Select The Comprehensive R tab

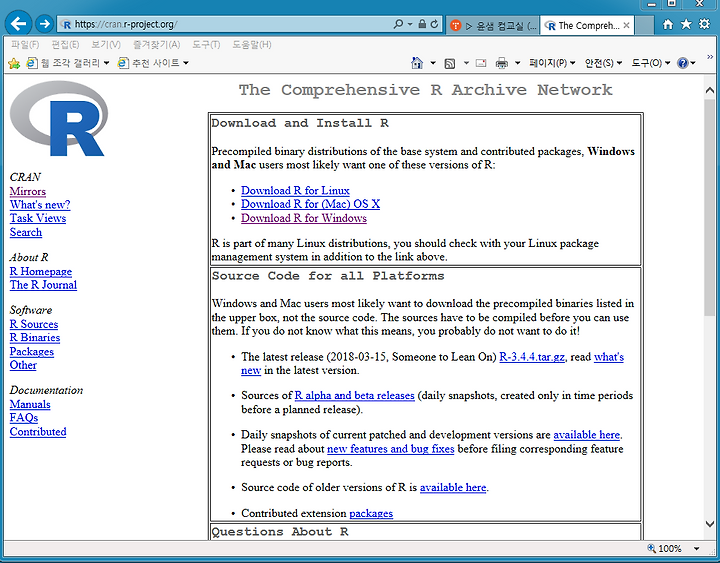tap(582, 26)
